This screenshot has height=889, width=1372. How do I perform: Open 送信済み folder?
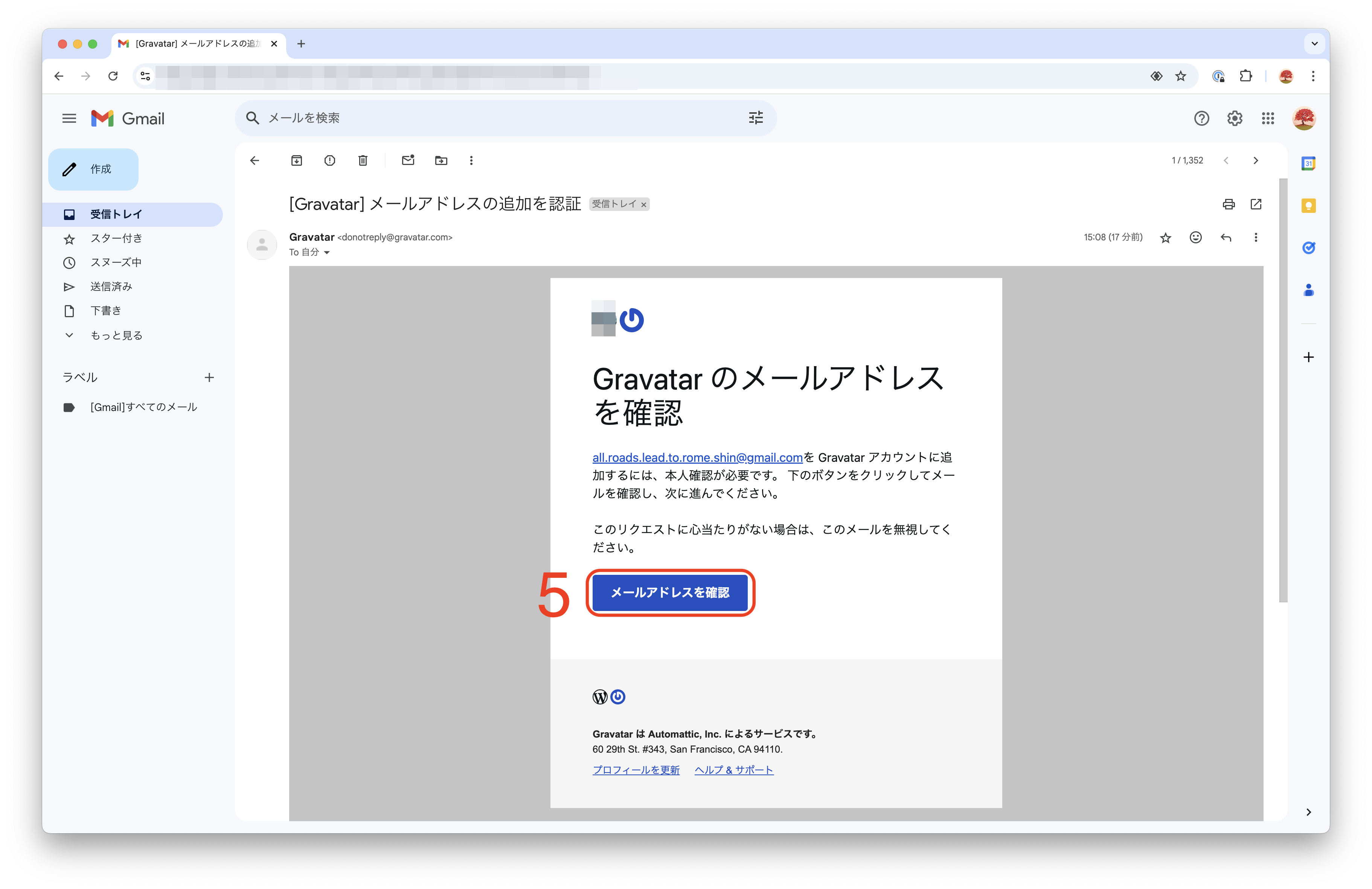tap(133, 287)
